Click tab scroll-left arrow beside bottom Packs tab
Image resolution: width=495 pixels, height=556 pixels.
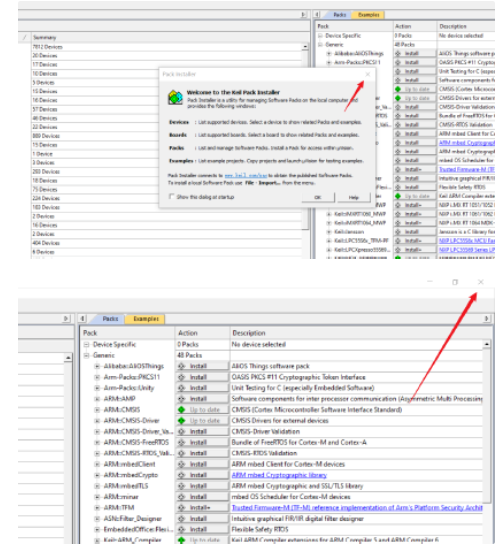pyautogui.click(x=82, y=318)
